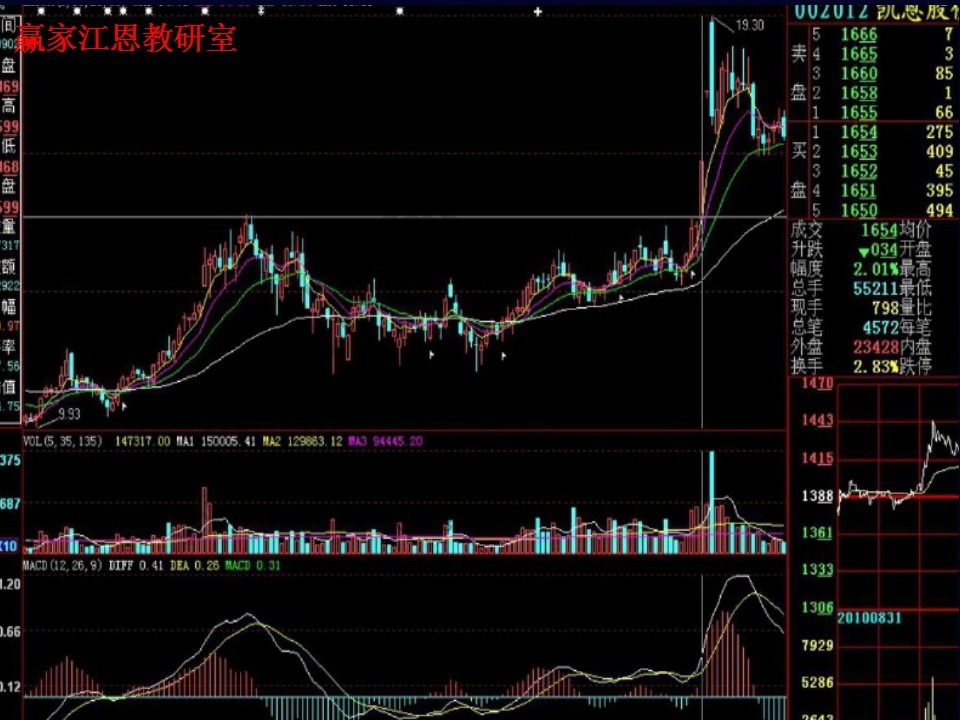Image resolution: width=960 pixels, height=720 pixels.
Task: Select the buy level 5 price 1650
Action: (x=858, y=210)
